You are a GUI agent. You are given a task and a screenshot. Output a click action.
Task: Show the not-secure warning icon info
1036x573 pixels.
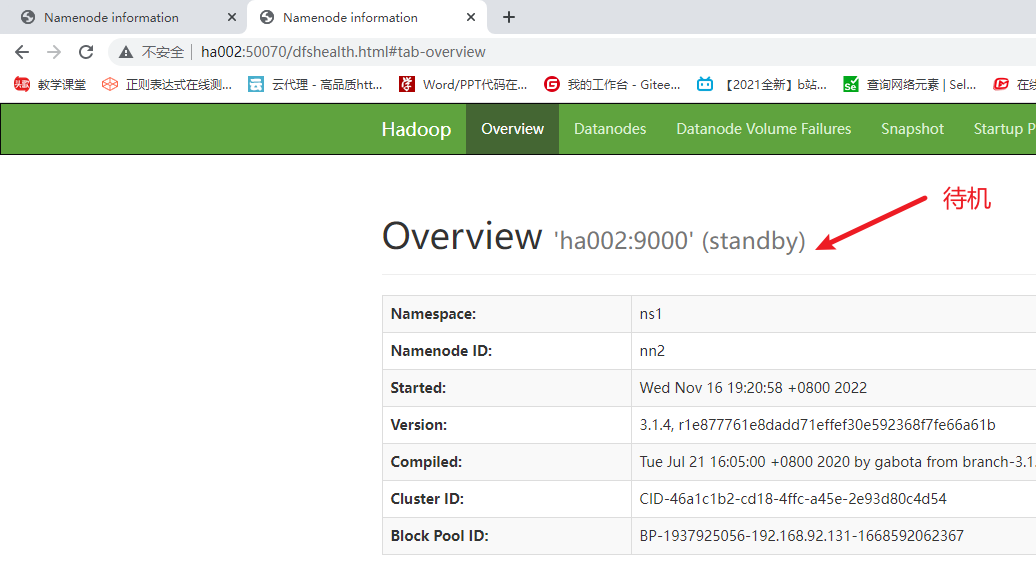[x=126, y=52]
